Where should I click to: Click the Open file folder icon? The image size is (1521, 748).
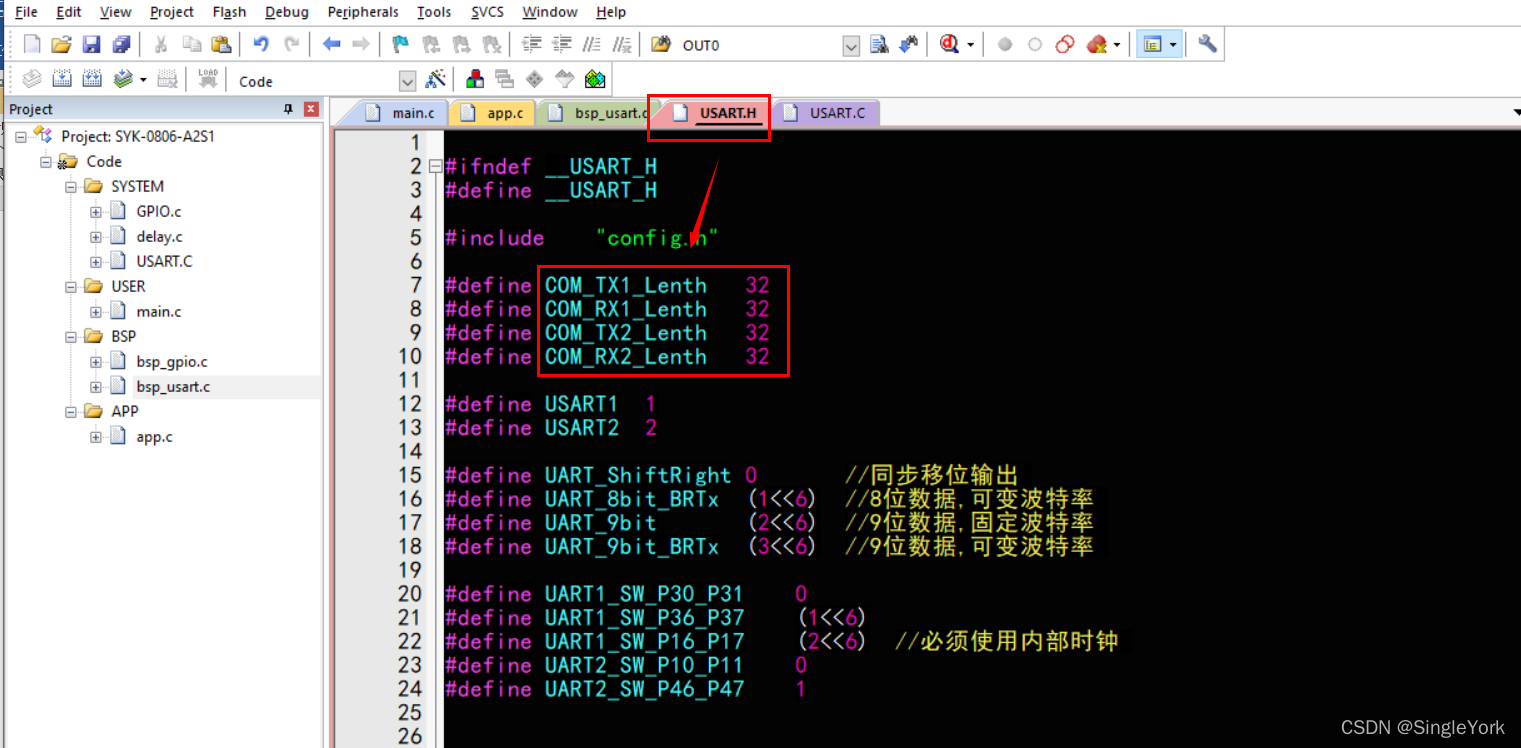(x=61, y=44)
